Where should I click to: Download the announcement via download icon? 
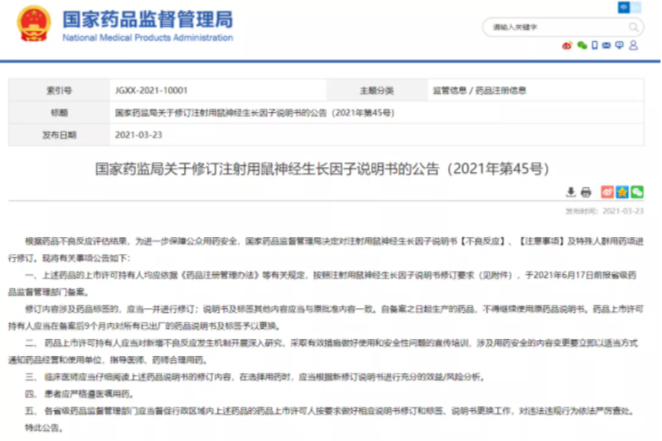coord(571,192)
